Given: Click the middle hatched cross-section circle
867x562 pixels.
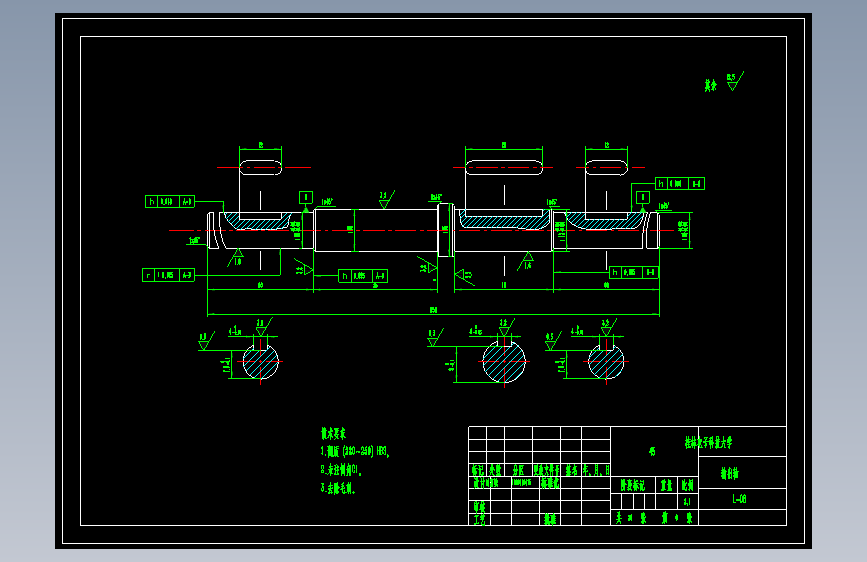Looking at the screenshot, I should pos(504,362).
